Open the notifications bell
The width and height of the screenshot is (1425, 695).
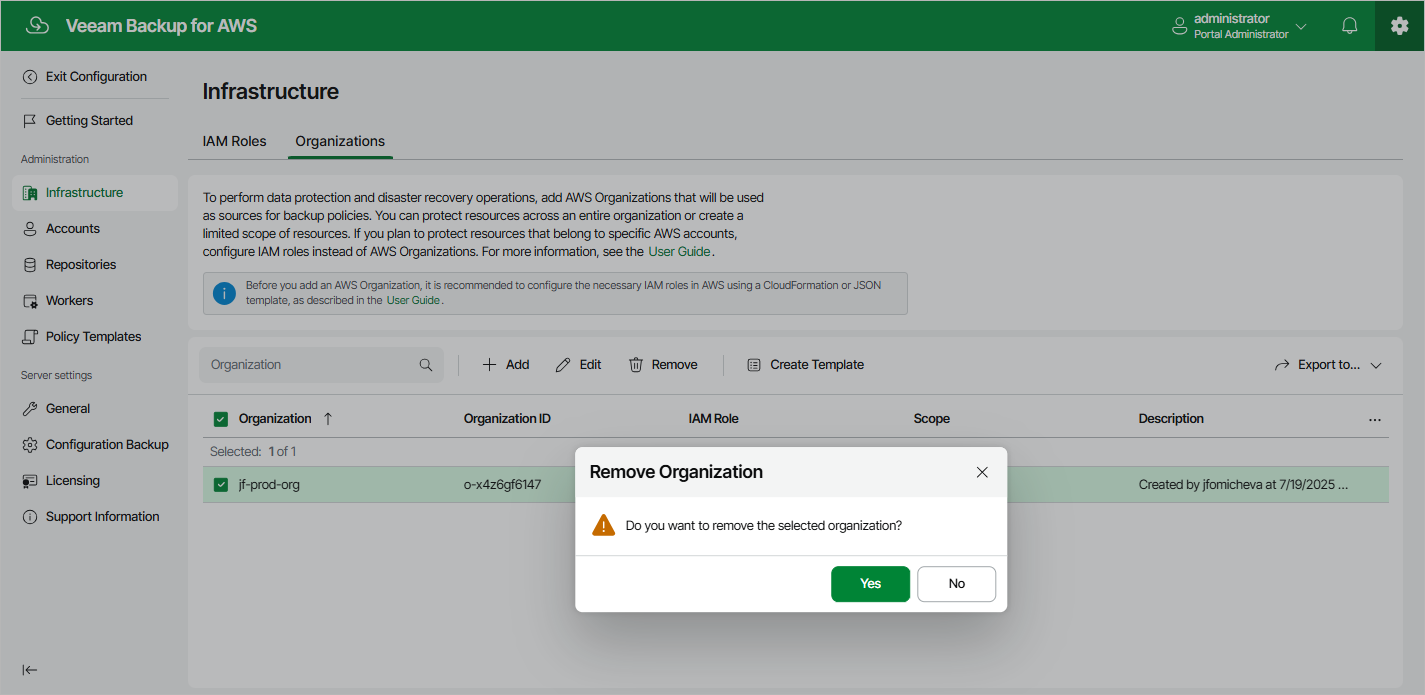1349,26
